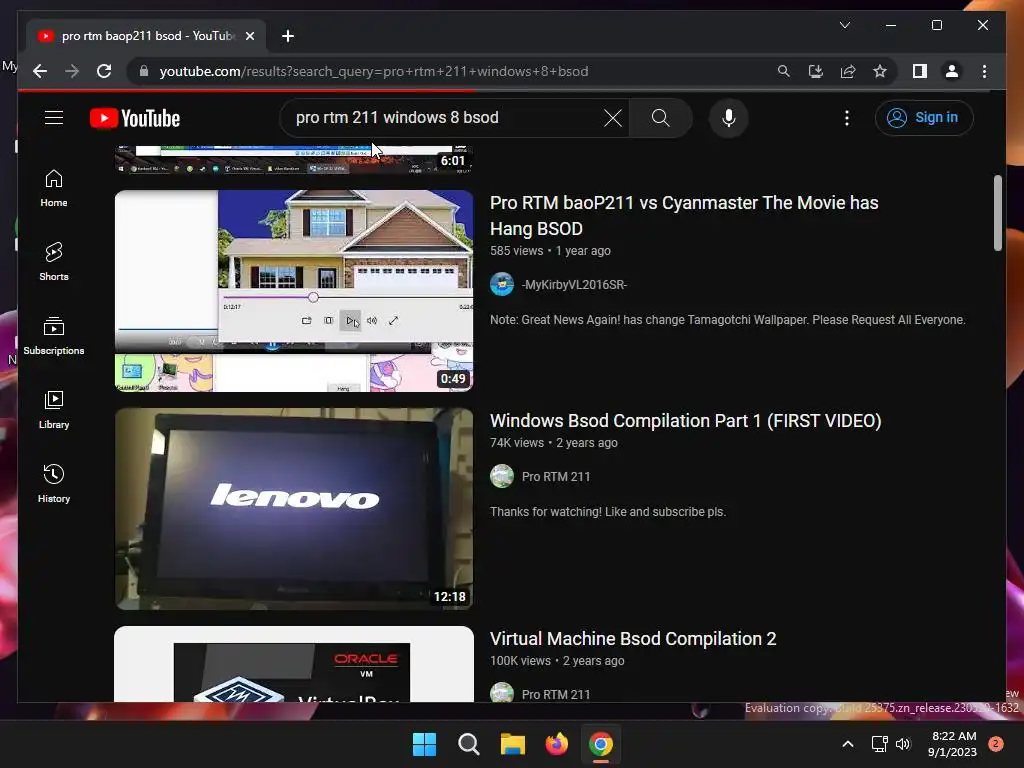Open File Explorer from taskbar

(513, 744)
